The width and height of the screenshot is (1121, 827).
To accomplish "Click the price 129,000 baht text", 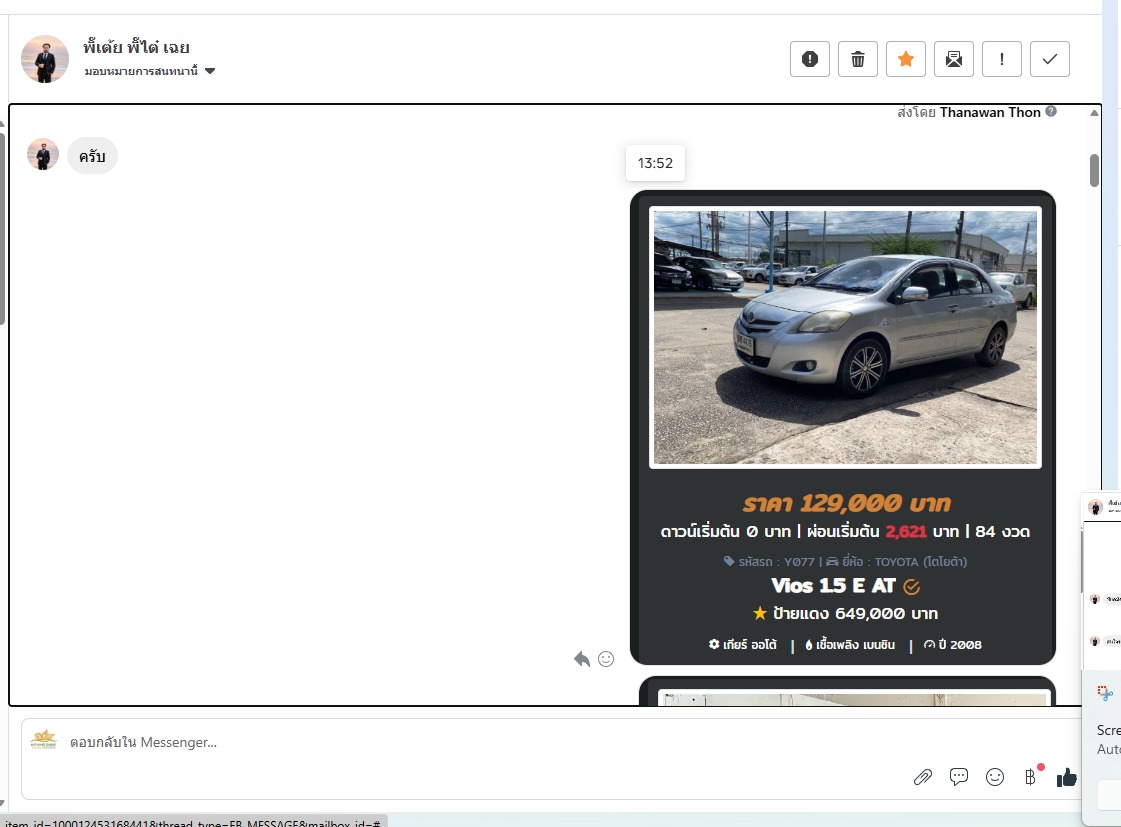I will pyautogui.click(x=846, y=503).
